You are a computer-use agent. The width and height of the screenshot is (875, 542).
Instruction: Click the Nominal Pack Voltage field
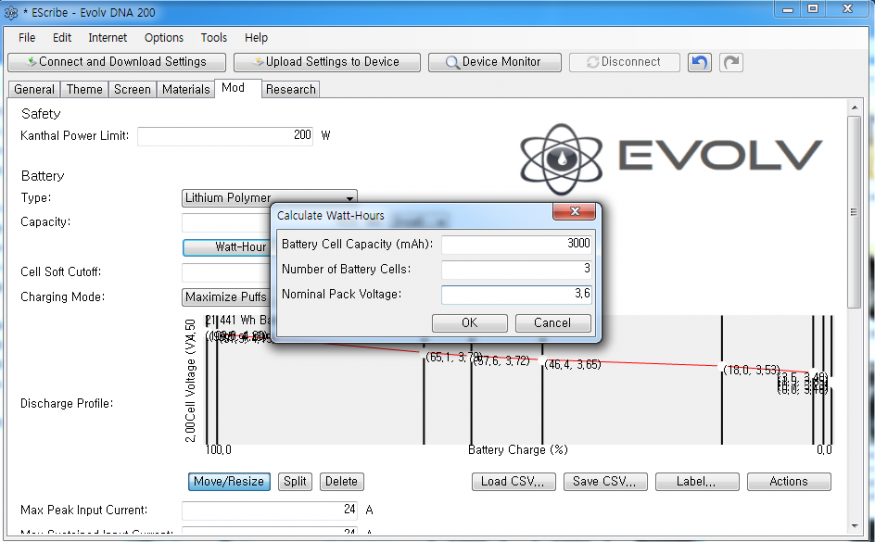pos(516,294)
